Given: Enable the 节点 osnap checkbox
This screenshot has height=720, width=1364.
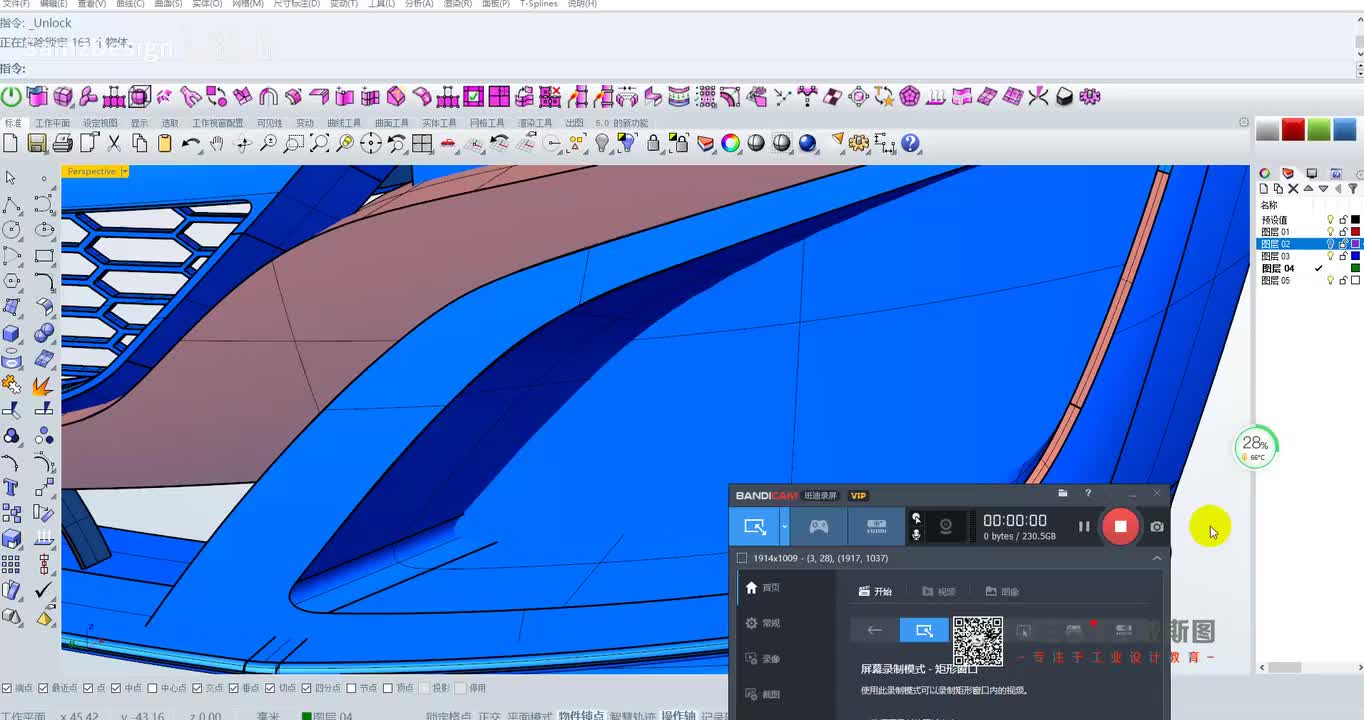Looking at the screenshot, I should [x=352, y=688].
